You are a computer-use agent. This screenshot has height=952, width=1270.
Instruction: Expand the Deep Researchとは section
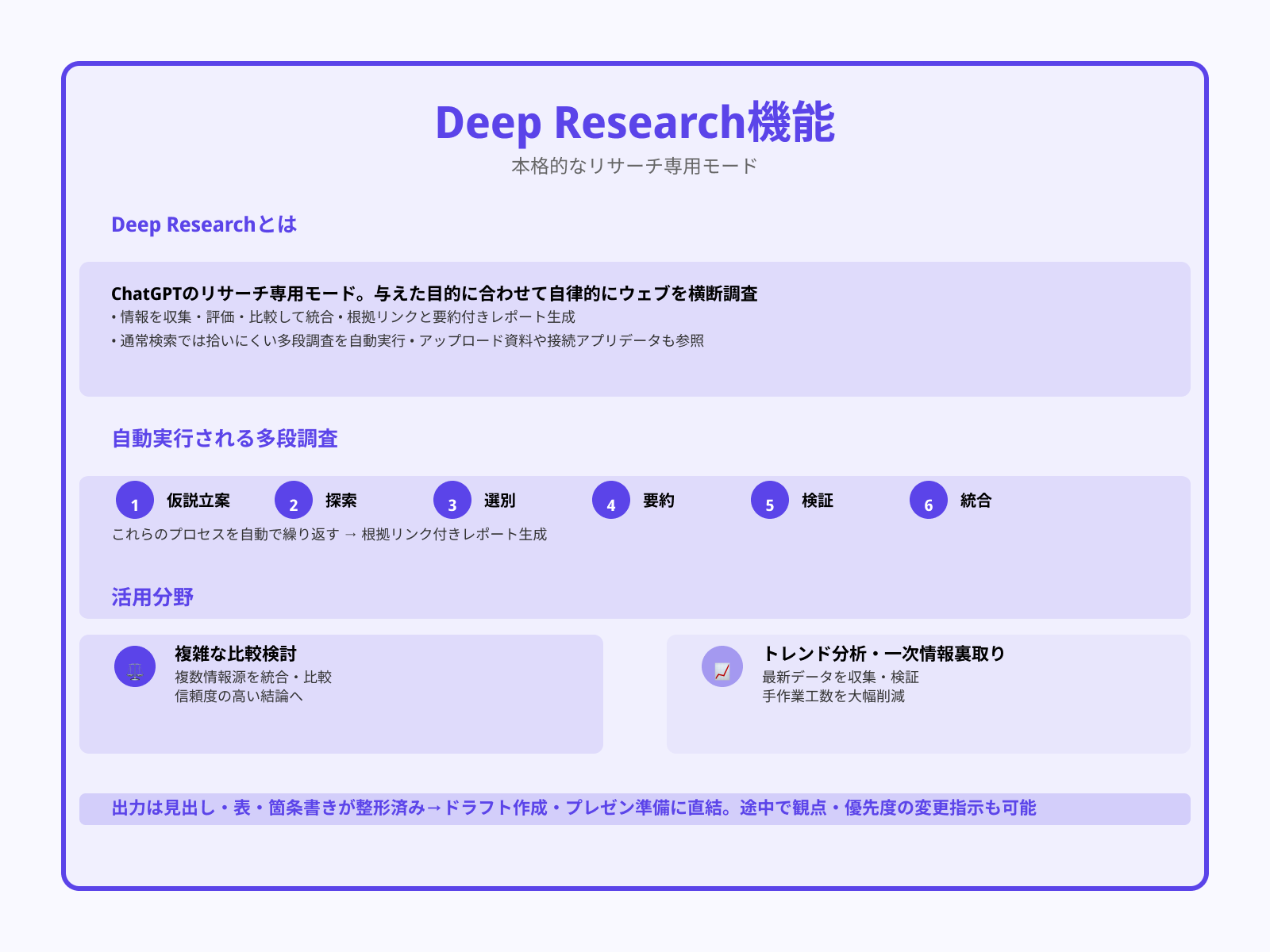click(x=203, y=225)
